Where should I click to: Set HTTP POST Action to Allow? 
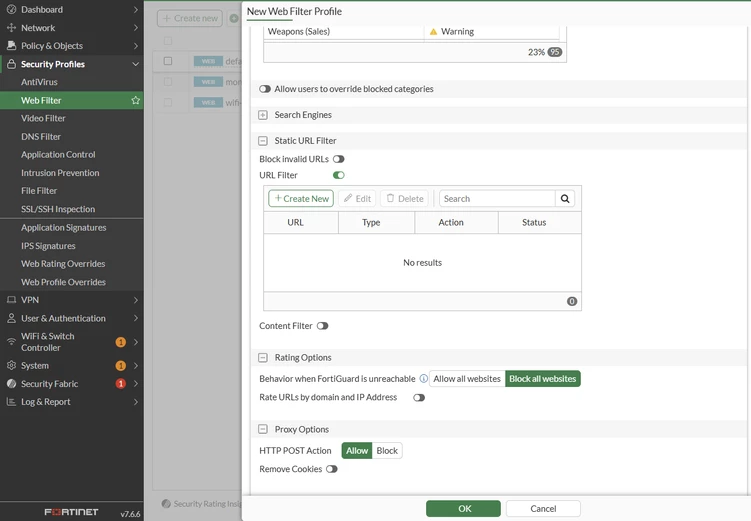(357, 451)
